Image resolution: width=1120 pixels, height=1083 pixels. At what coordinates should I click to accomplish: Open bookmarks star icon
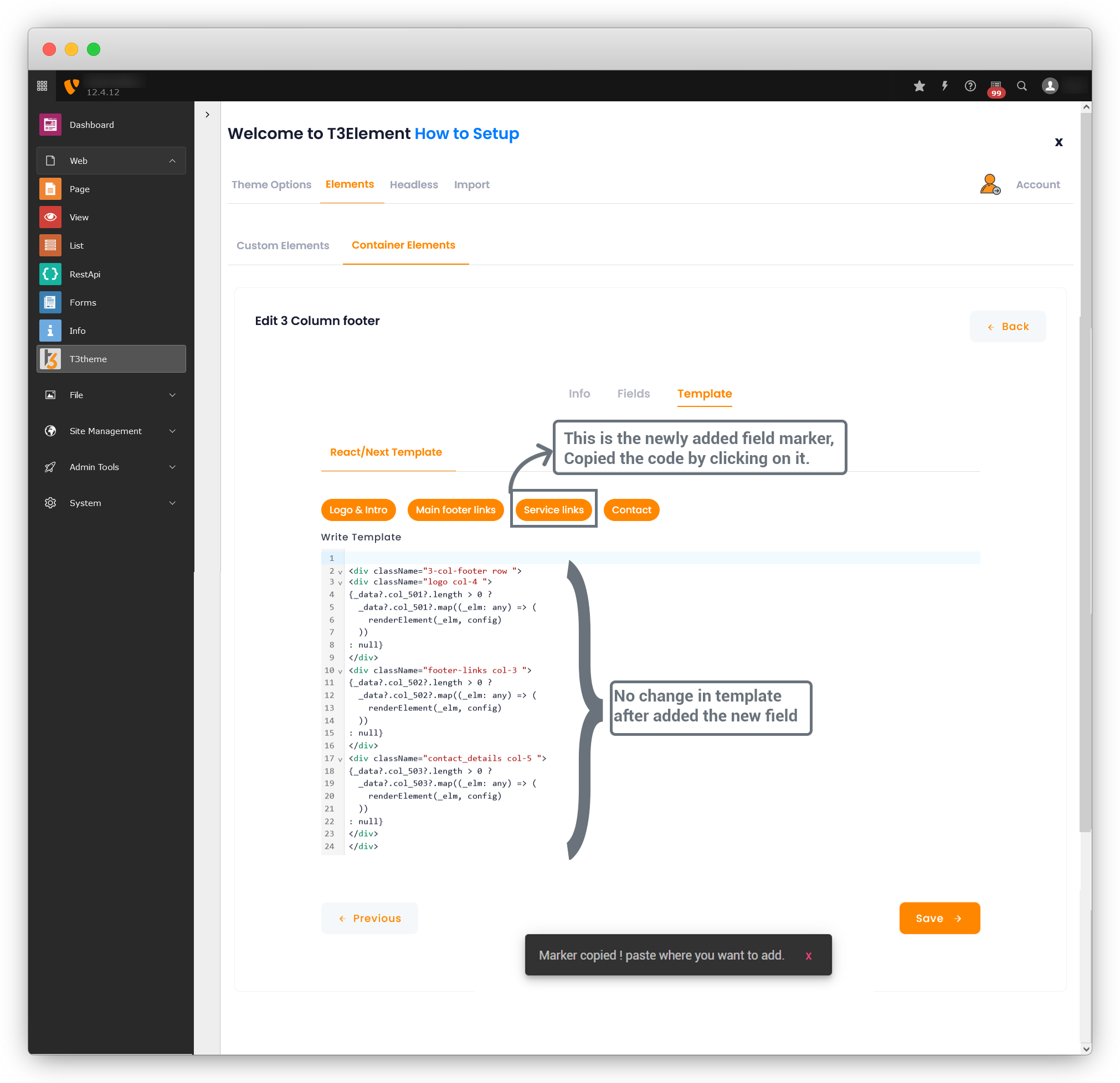point(919,86)
